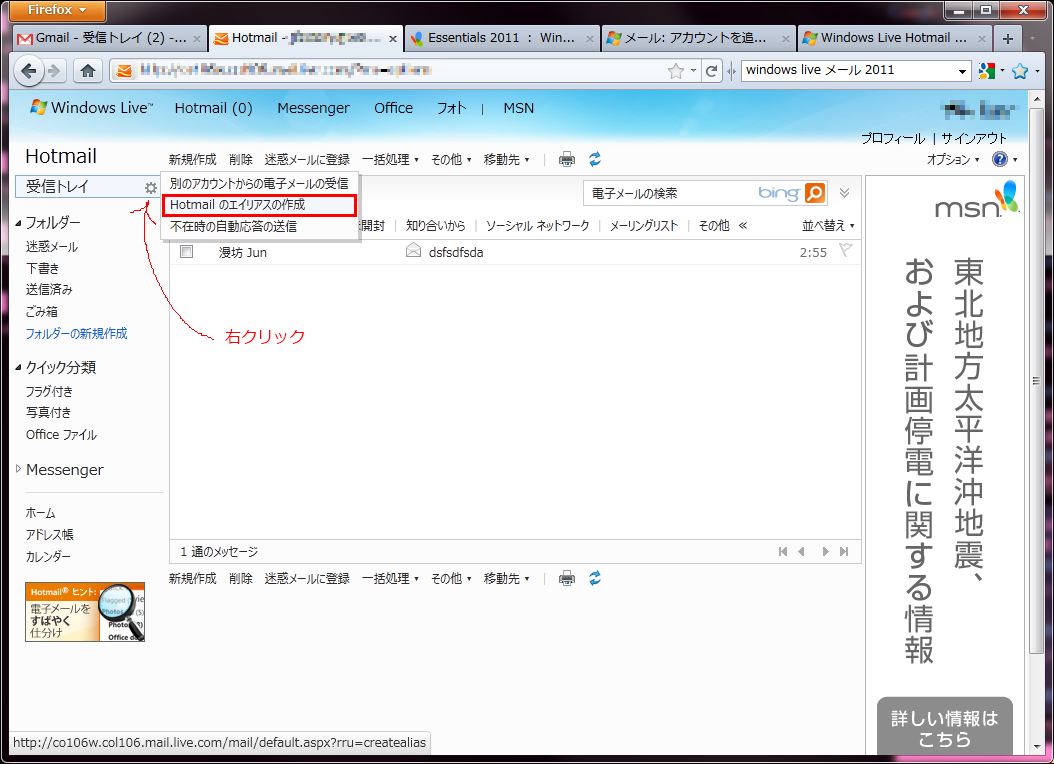This screenshot has width=1054, height=764.
Task: Tick the checkbox for 浸坊 Jun message
Action: (186, 251)
